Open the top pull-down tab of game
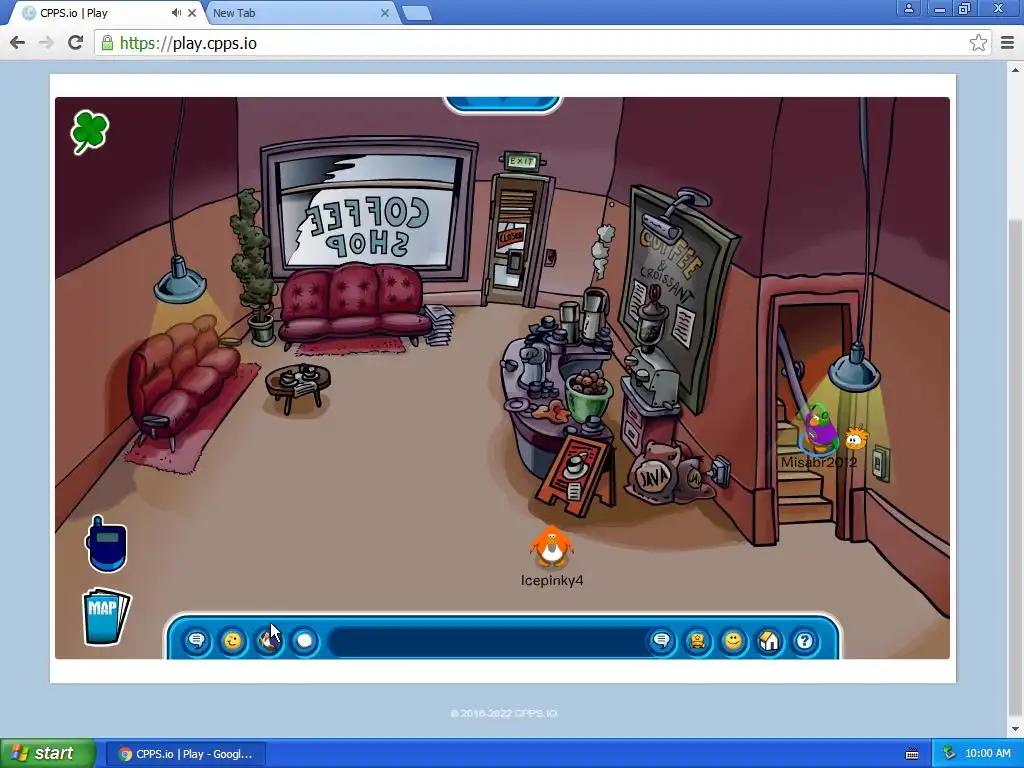The image size is (1024, 768). (x=502, y=103)
